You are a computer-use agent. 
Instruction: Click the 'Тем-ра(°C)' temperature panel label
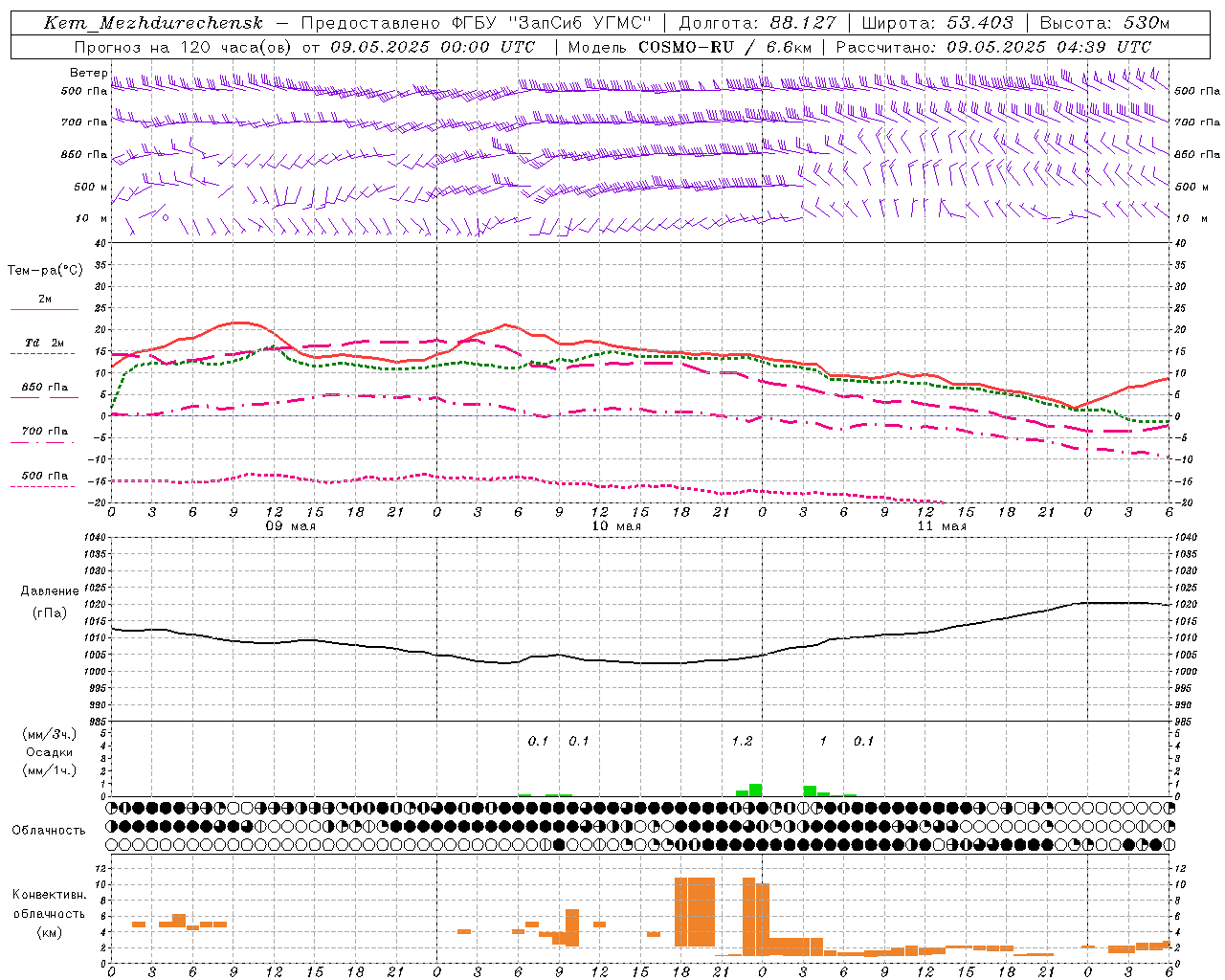(x=45, y=271)
